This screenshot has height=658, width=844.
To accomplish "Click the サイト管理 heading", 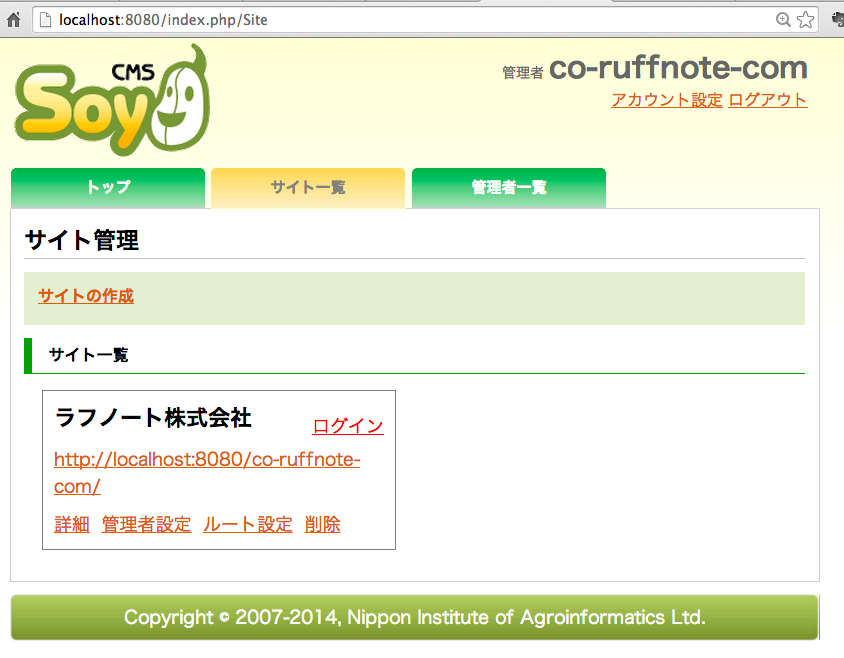I will [82, 240].
